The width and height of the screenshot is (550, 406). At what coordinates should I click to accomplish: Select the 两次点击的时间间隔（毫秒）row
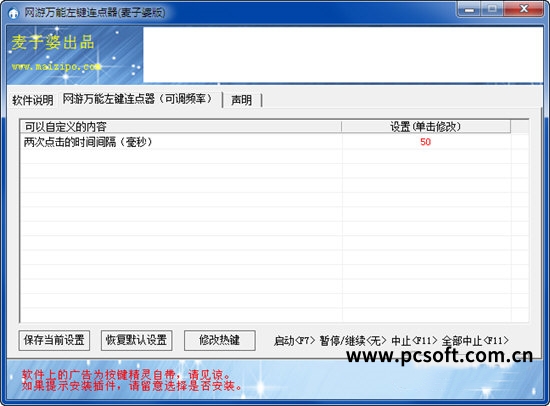[x=274, y=142]
